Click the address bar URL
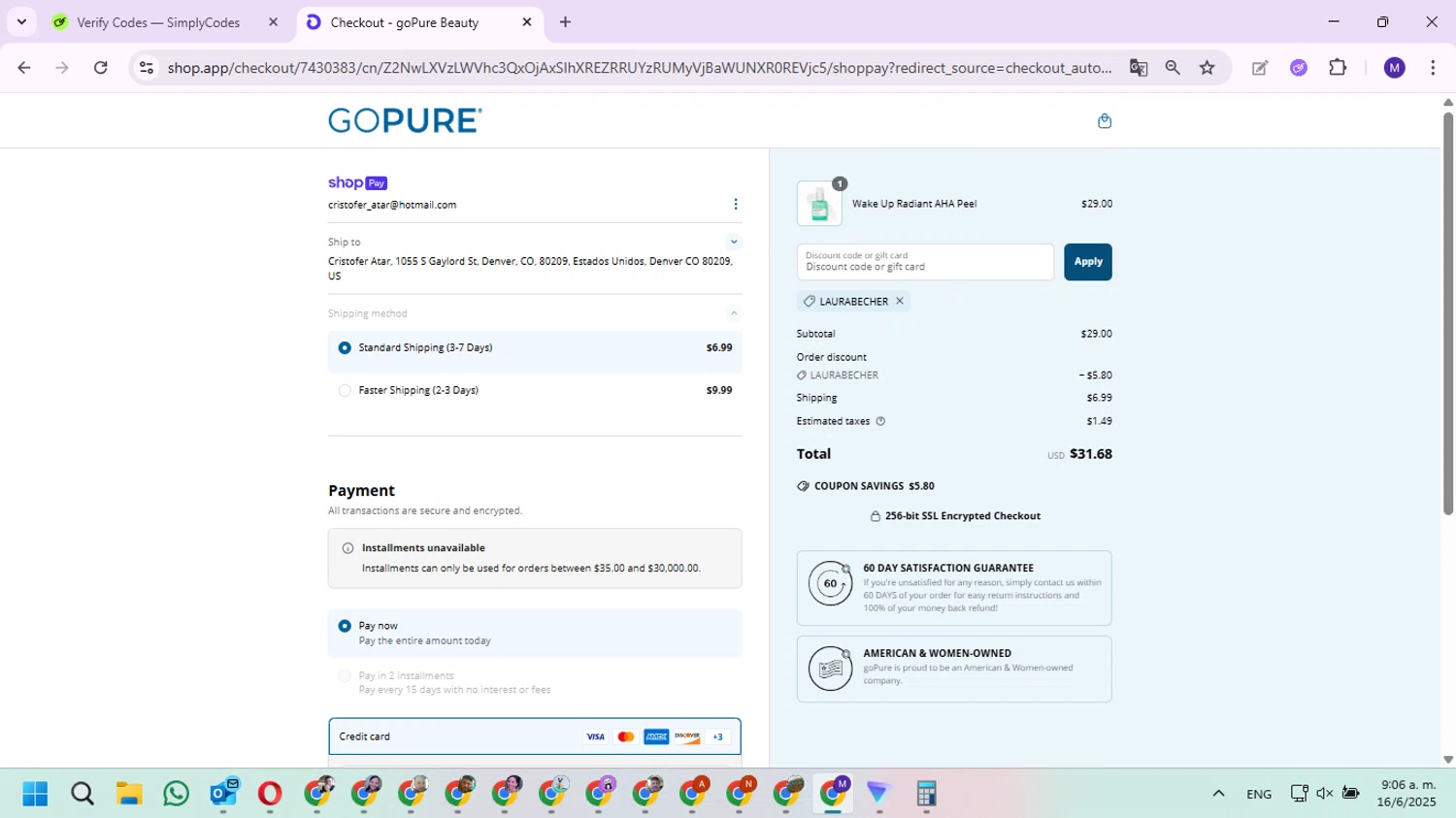 coord(639,68)
